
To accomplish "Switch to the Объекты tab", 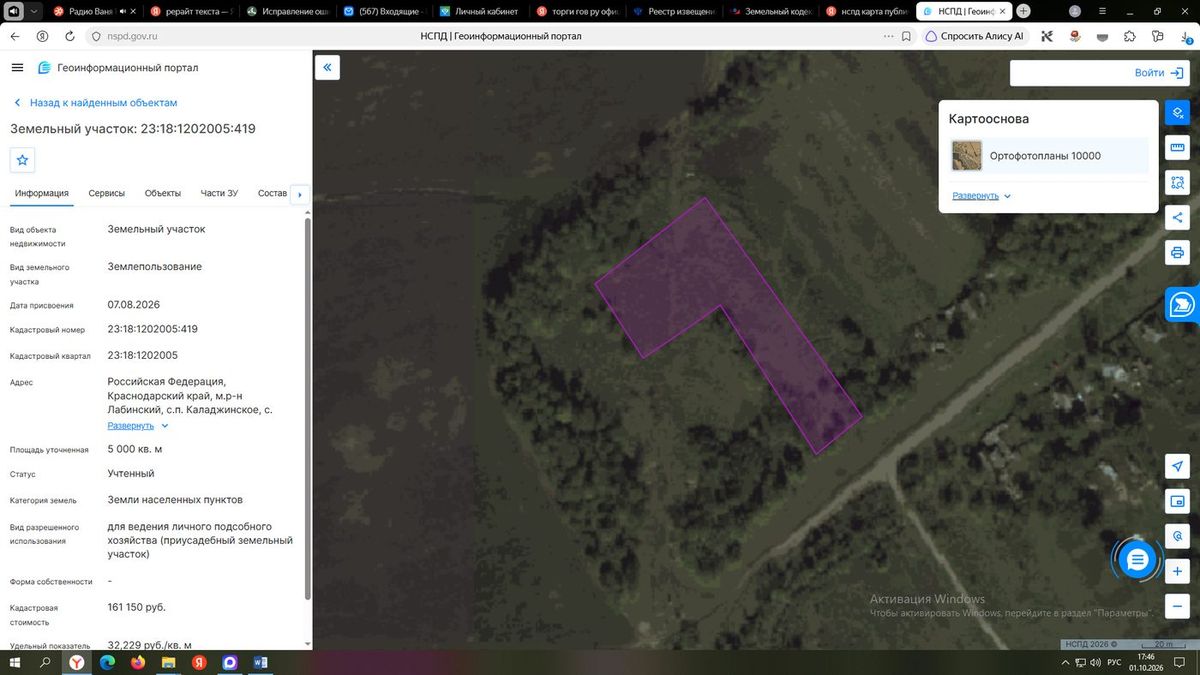I will (x=163, y=193).
